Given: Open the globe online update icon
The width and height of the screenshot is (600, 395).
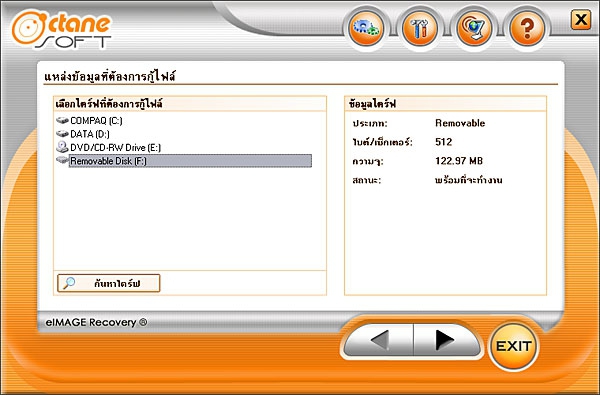Looking at the screenshot, I should point(474,28).
